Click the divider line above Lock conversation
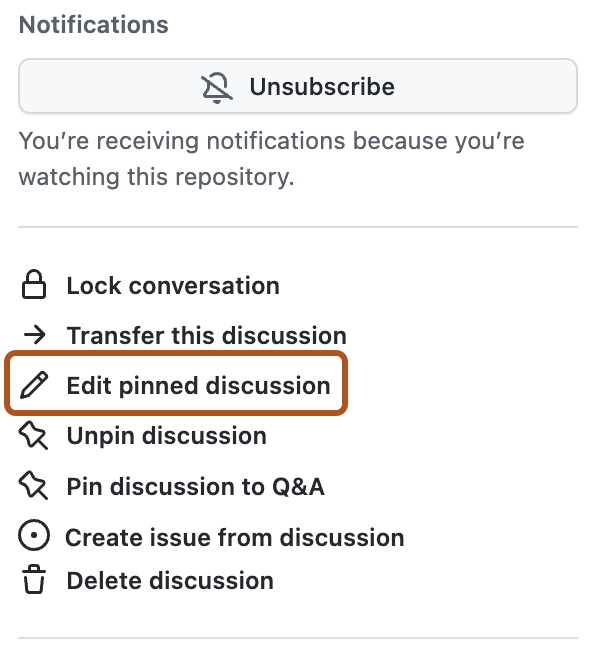The image size is (612, 654). pyautogui.click(x=298, y=228)
